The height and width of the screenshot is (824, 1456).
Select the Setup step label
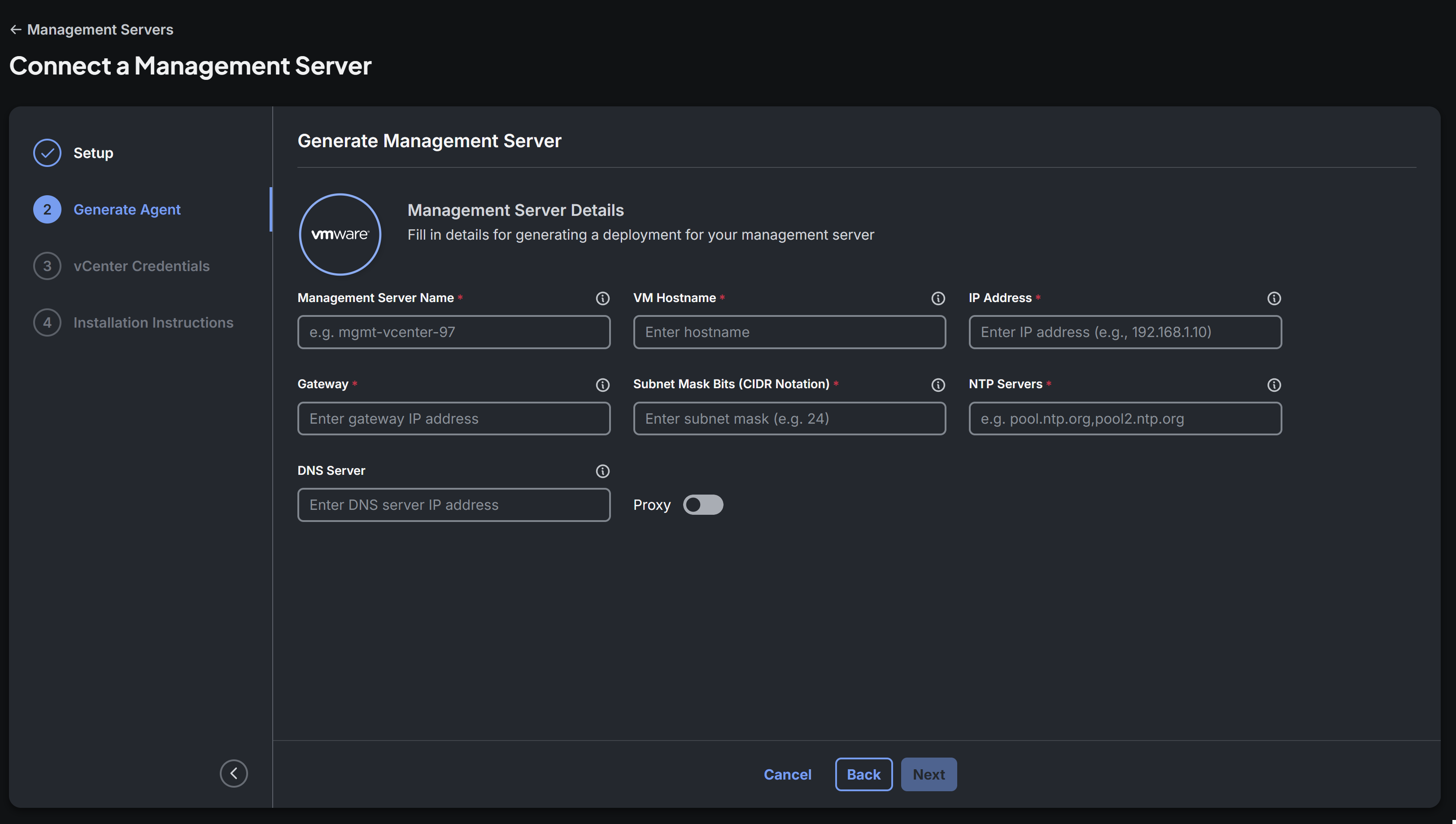point(93,153)
